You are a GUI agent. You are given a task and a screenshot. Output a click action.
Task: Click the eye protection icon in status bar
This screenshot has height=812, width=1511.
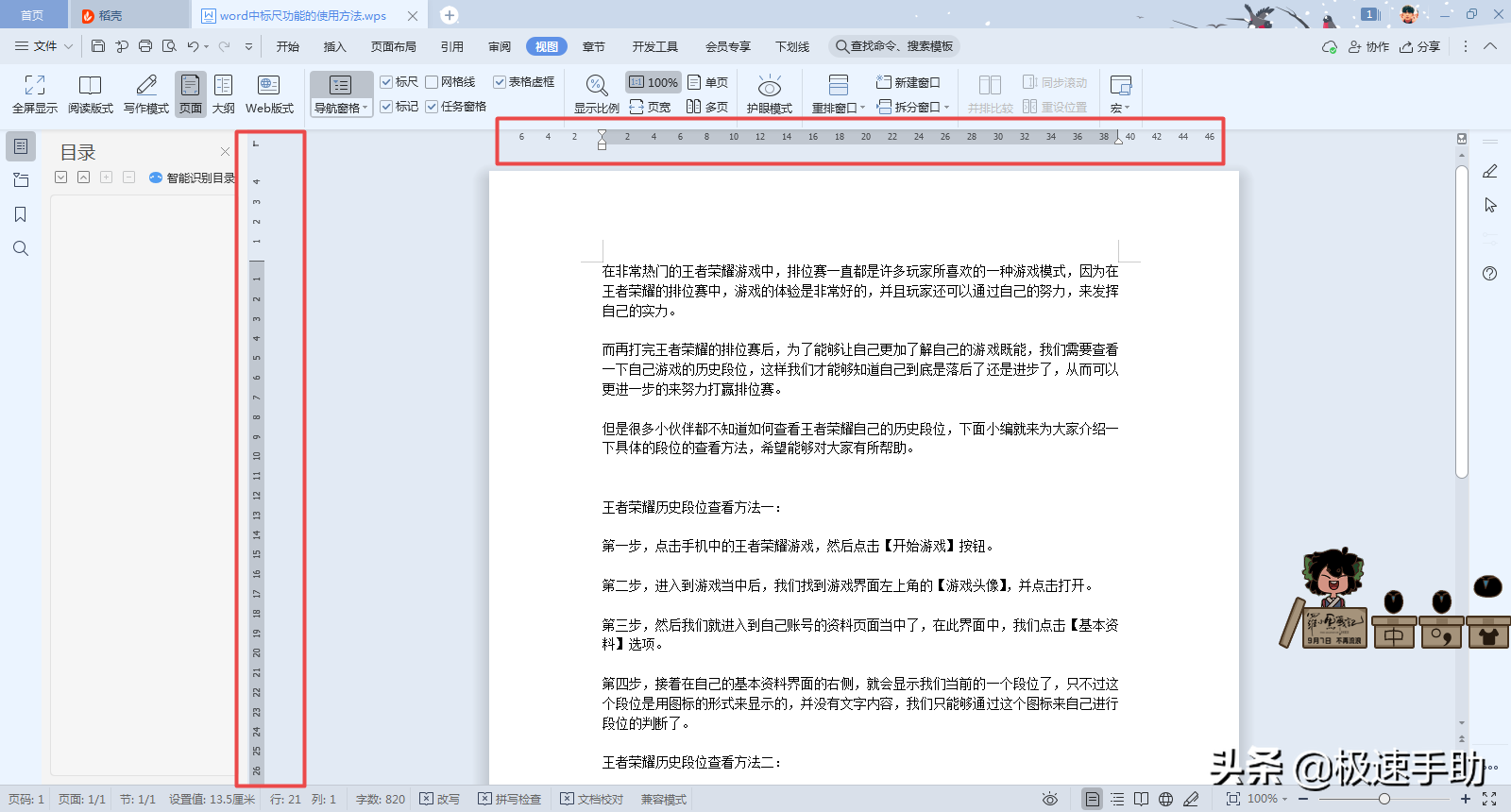pyautogui.click(x=1049, y=799)
